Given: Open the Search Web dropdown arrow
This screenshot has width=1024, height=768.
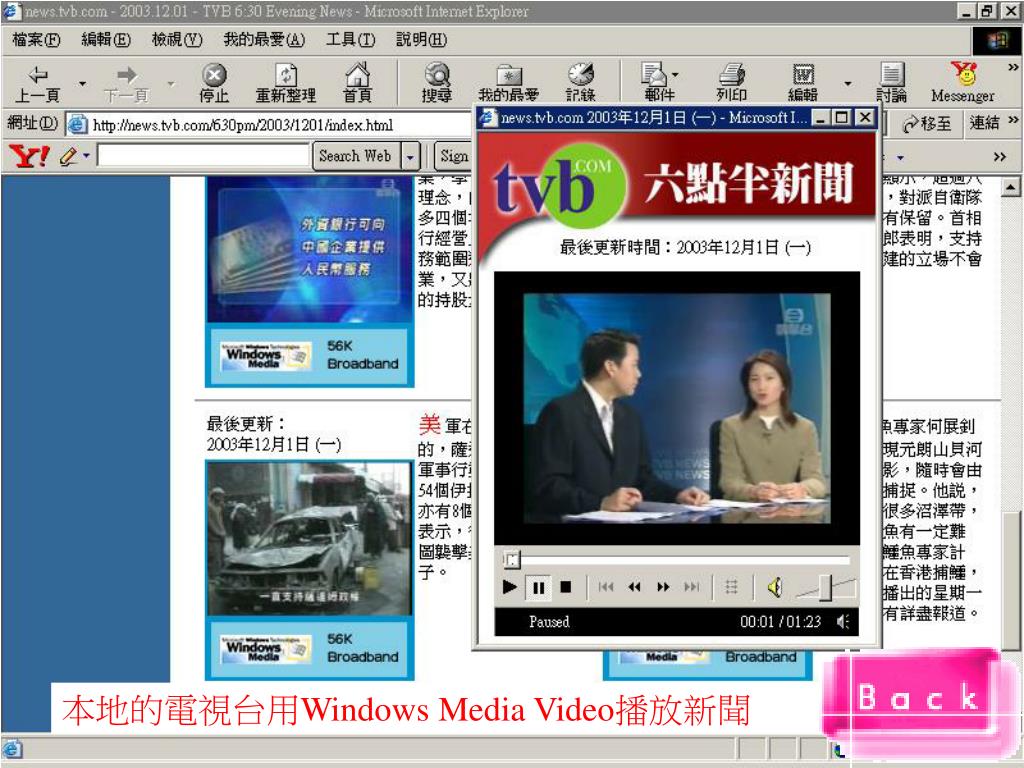Looking at the screenshot, I should coord(410,157).
